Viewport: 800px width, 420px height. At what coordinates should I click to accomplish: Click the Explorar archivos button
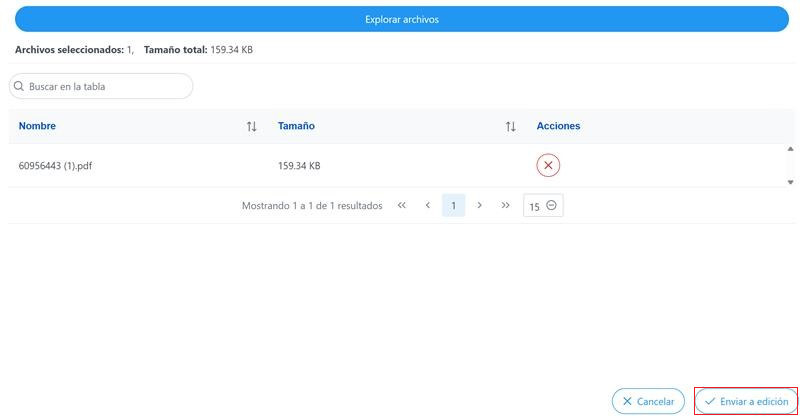[400, 19]
